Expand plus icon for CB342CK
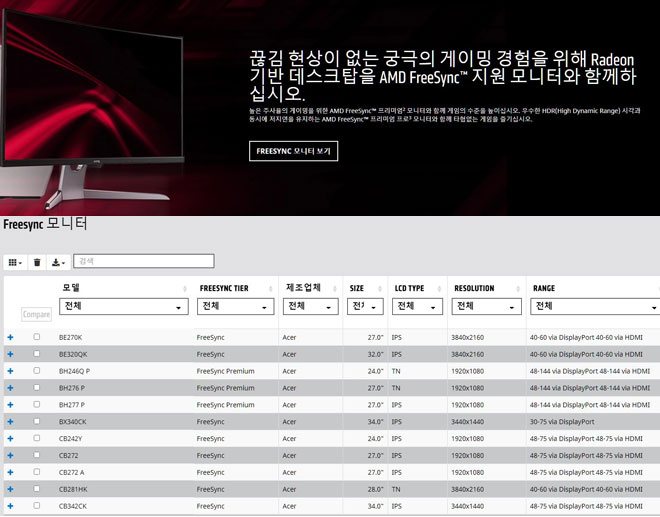 11,506
